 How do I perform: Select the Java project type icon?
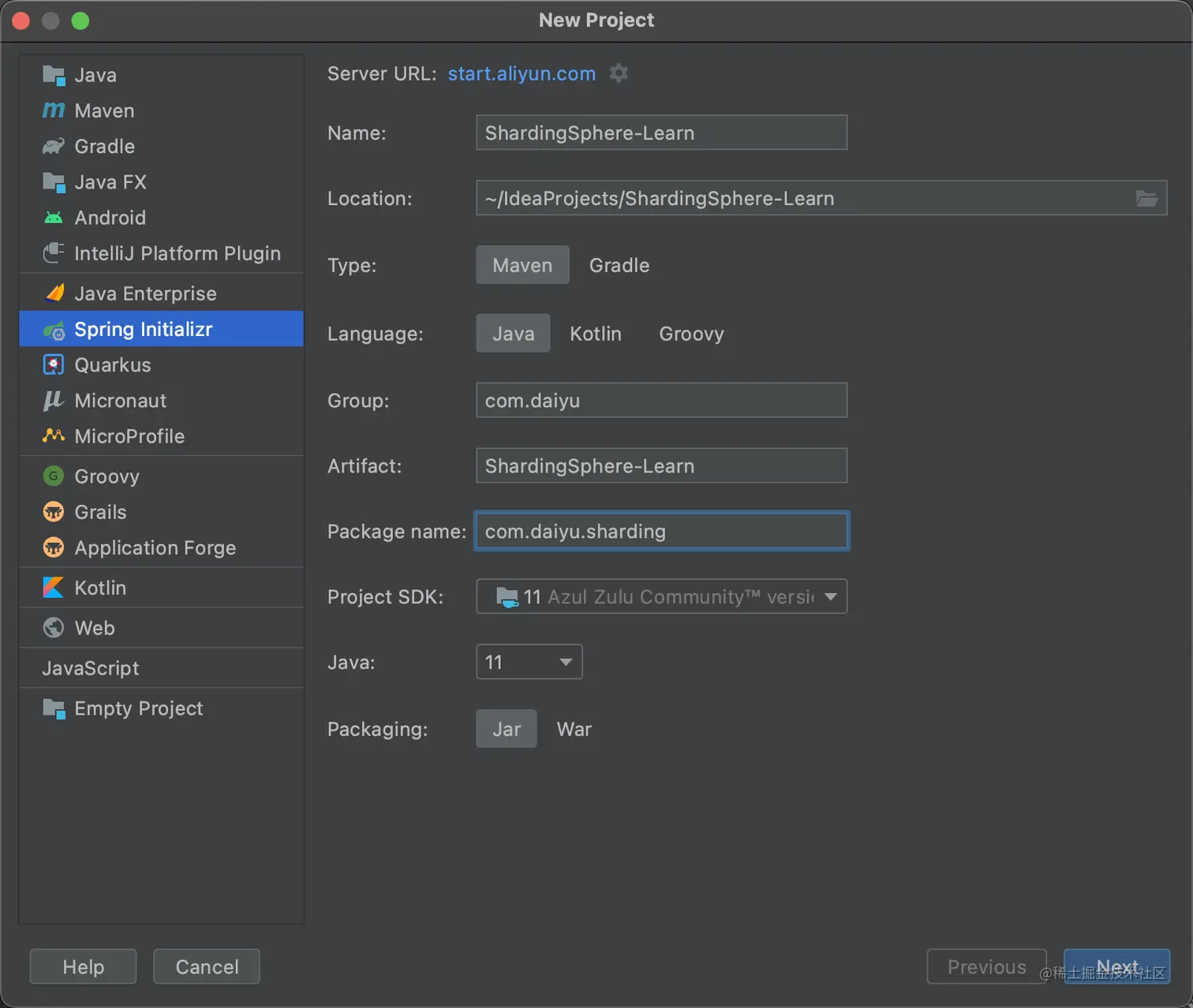coord(54,76)
